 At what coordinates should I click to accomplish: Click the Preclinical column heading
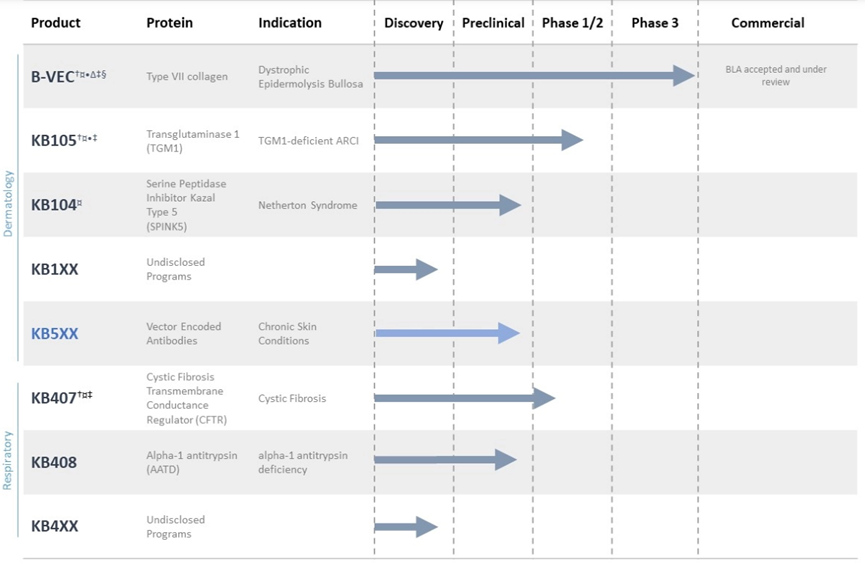pyautogui.click(x=493, y=23)
